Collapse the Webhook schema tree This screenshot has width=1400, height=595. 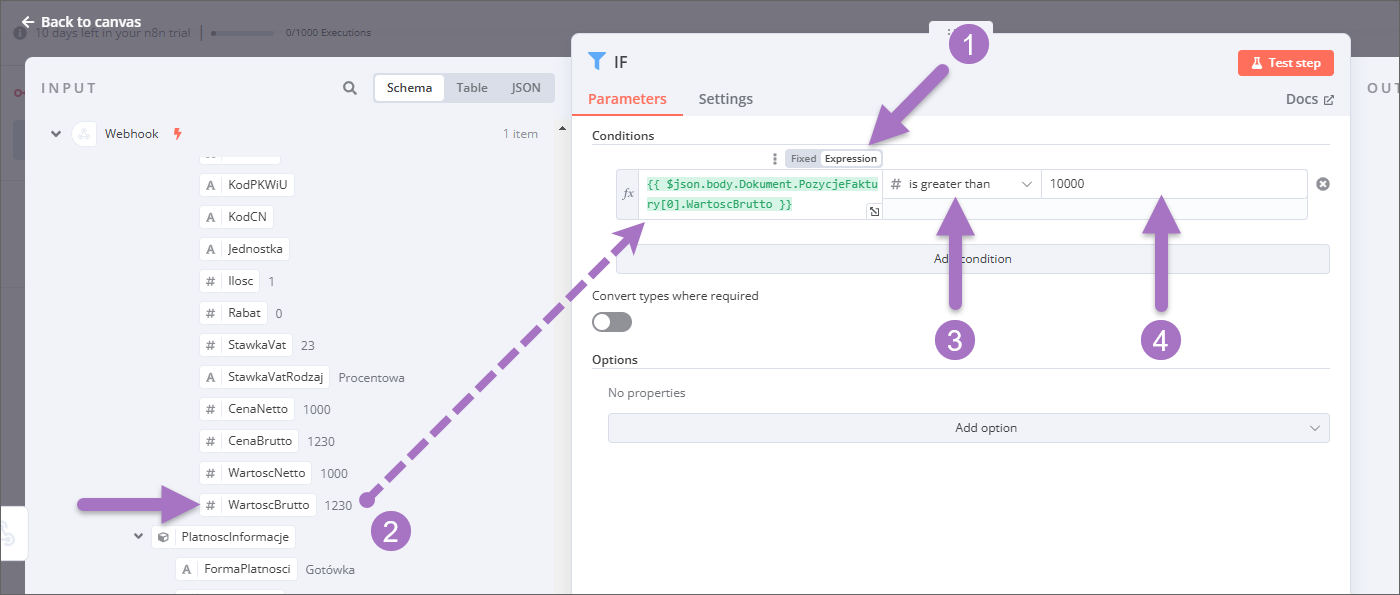click(x=56, y=134)
